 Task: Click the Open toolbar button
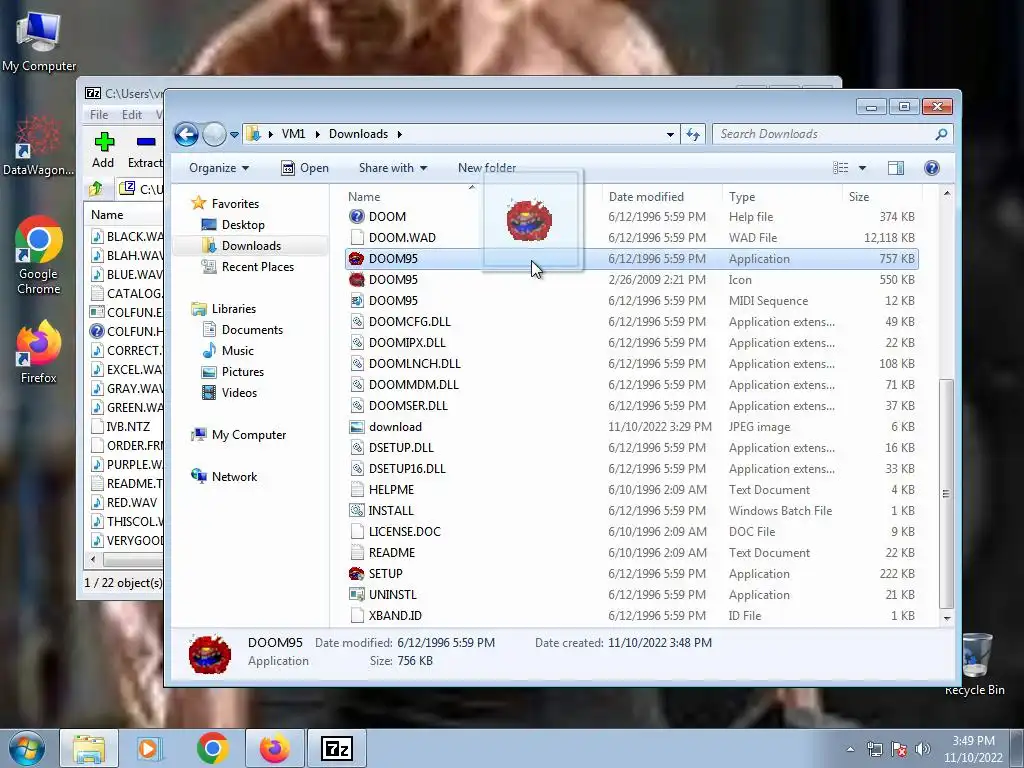pos(305,168)
